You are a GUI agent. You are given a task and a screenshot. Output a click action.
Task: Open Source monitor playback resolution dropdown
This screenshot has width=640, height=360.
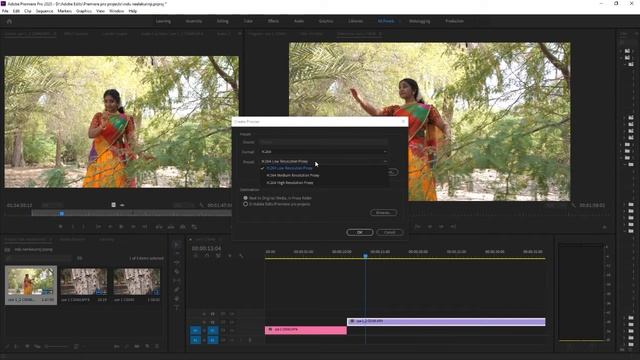pos(183,205)
